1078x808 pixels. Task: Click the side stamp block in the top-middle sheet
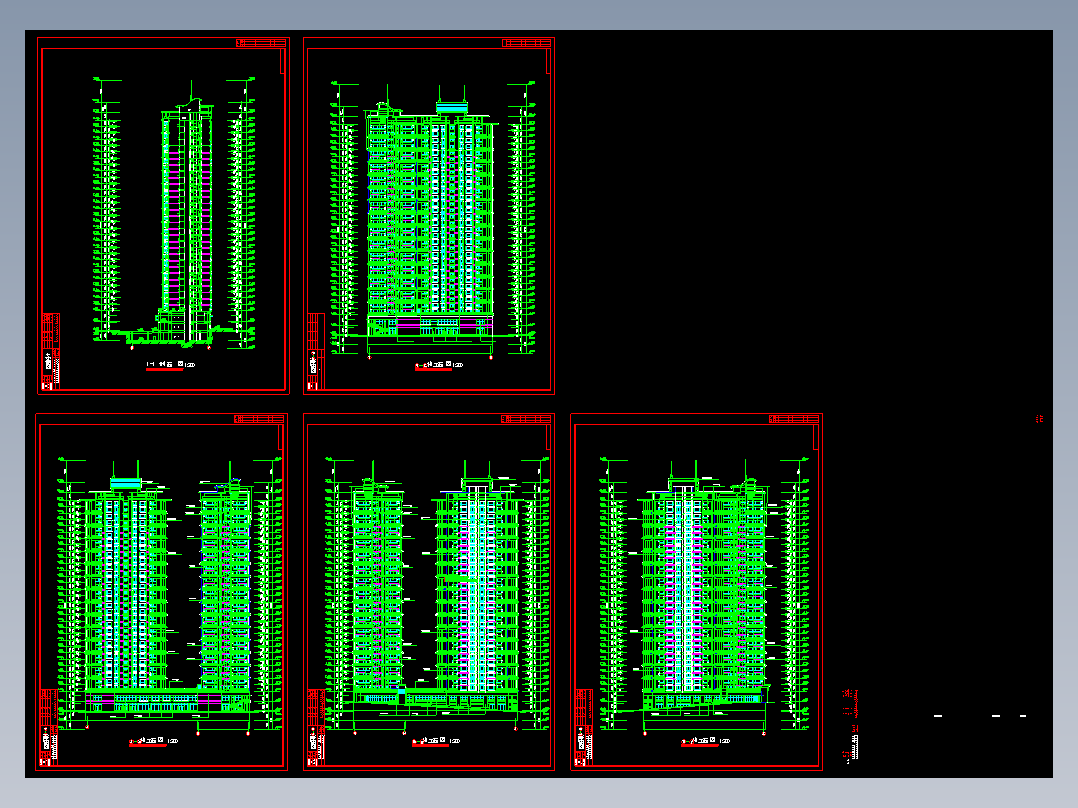[x=316, y=351]
